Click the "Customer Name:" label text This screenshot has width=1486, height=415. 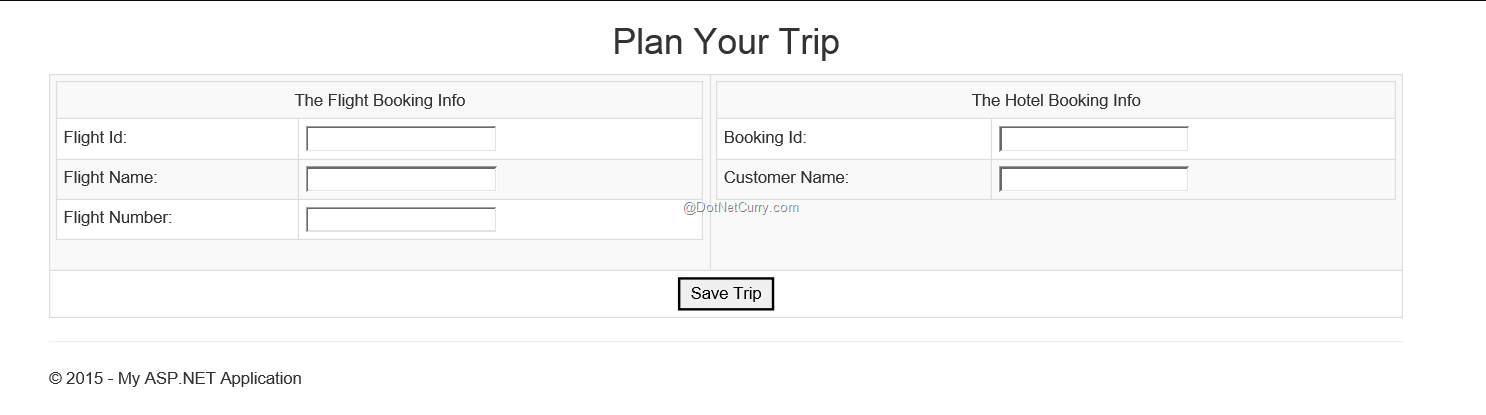786,178
